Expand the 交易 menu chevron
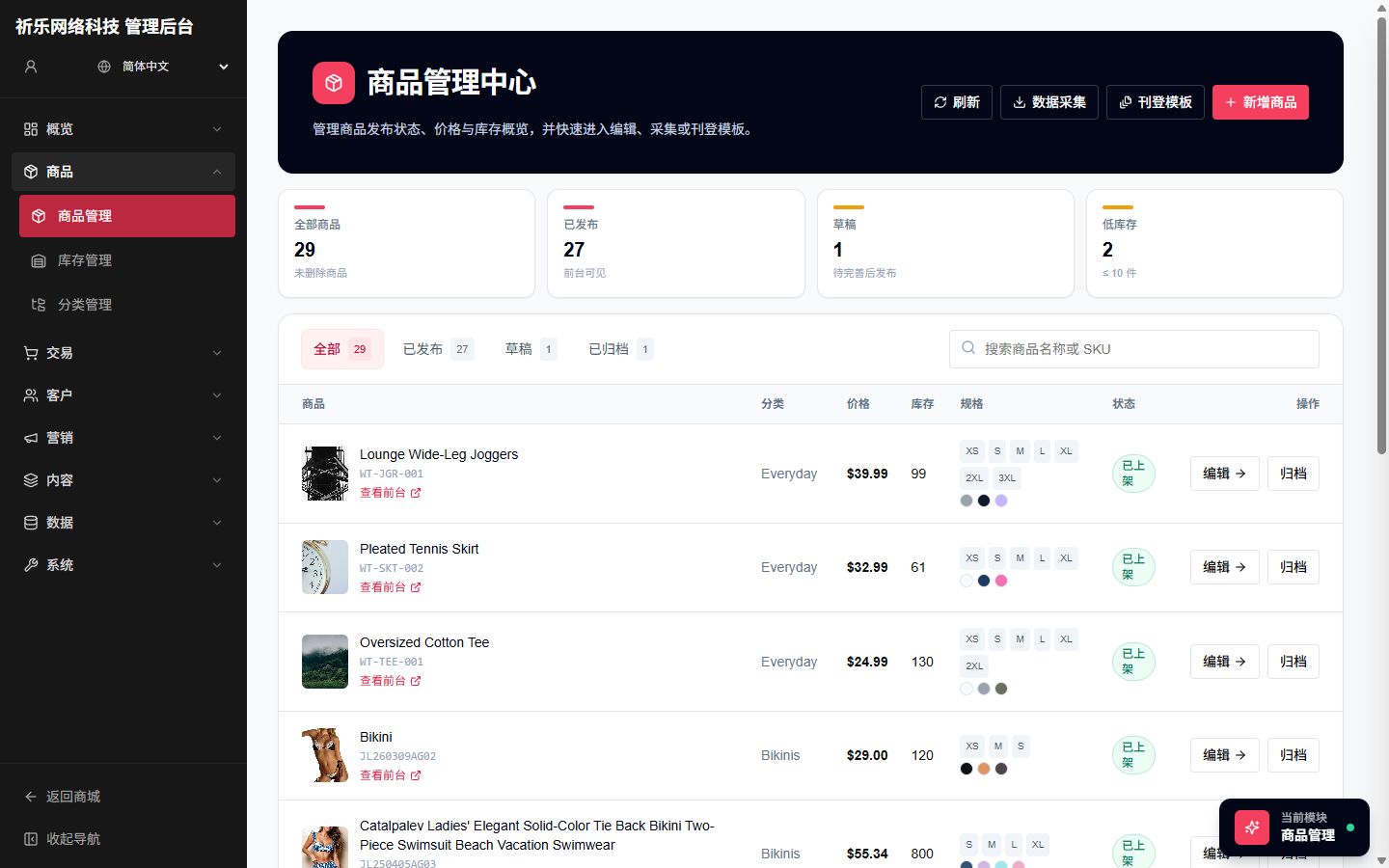Viewport: 1389px width, 868px height. 217,353
